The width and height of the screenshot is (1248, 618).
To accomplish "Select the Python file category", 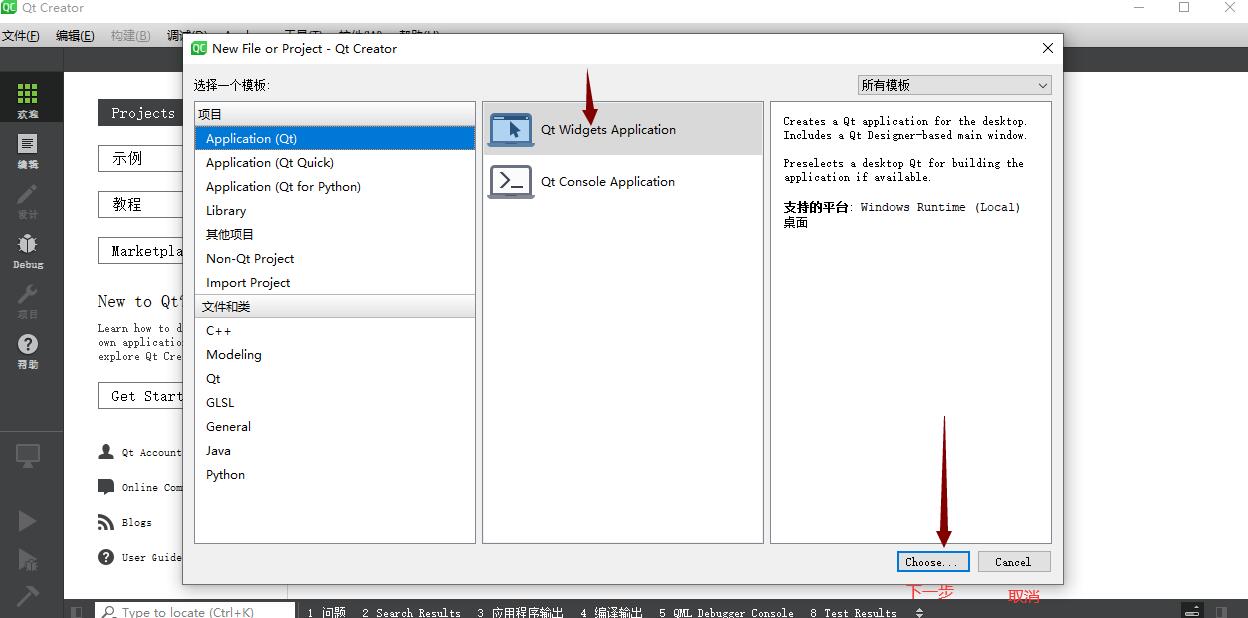I will (335, 474).
